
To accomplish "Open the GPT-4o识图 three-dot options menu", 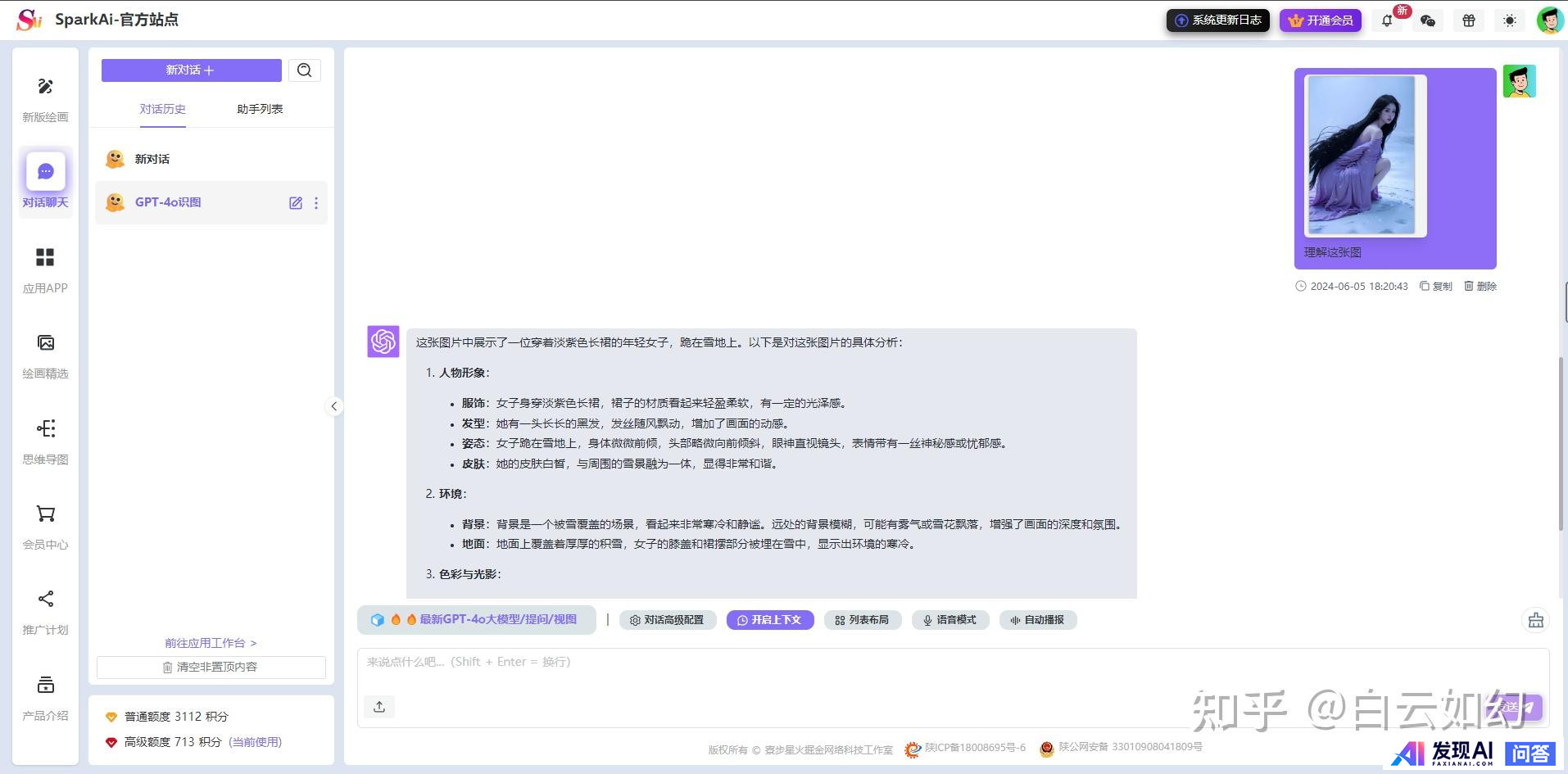I will pos(316,203).
